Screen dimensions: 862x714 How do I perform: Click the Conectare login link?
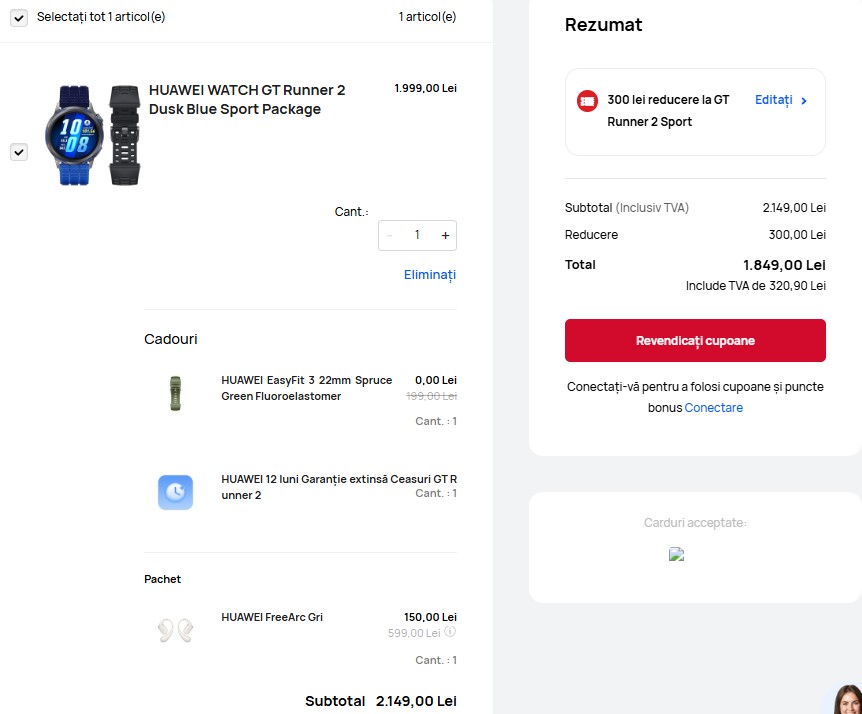point(713,408)
